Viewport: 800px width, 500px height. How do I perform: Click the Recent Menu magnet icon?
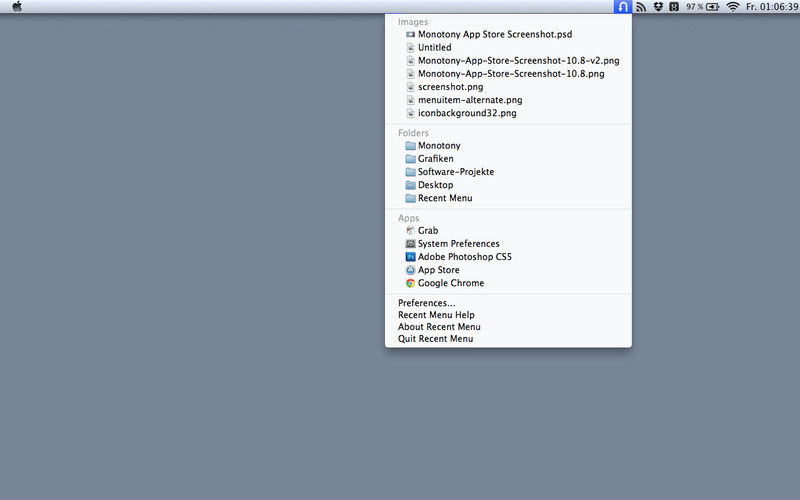coord(622,7)
